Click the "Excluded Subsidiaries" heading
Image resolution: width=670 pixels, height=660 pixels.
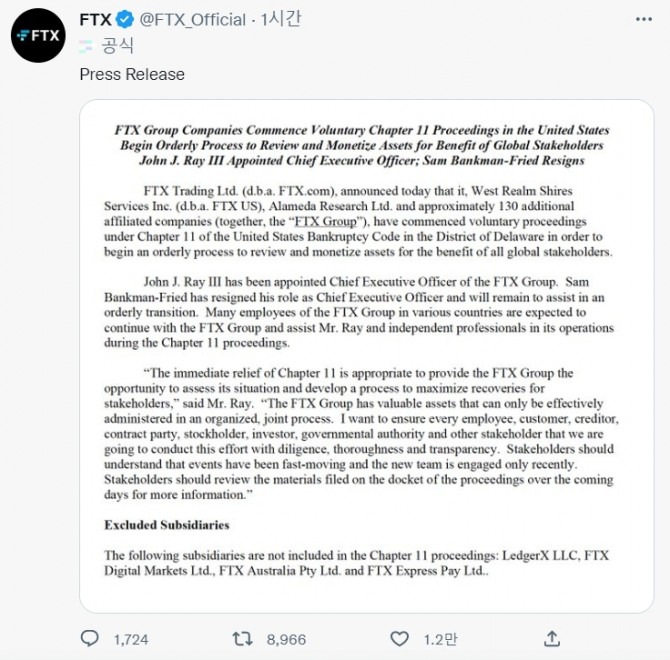tap(167, 524)
